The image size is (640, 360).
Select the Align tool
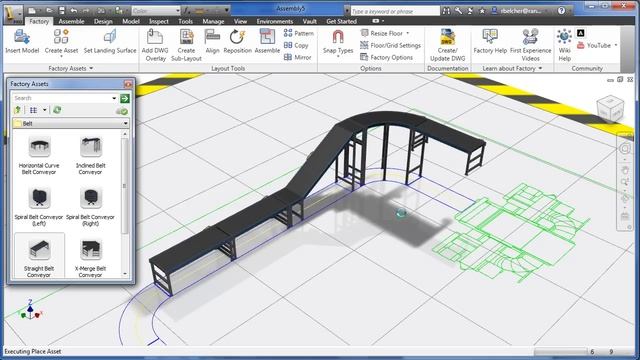(x=212, y=42)
